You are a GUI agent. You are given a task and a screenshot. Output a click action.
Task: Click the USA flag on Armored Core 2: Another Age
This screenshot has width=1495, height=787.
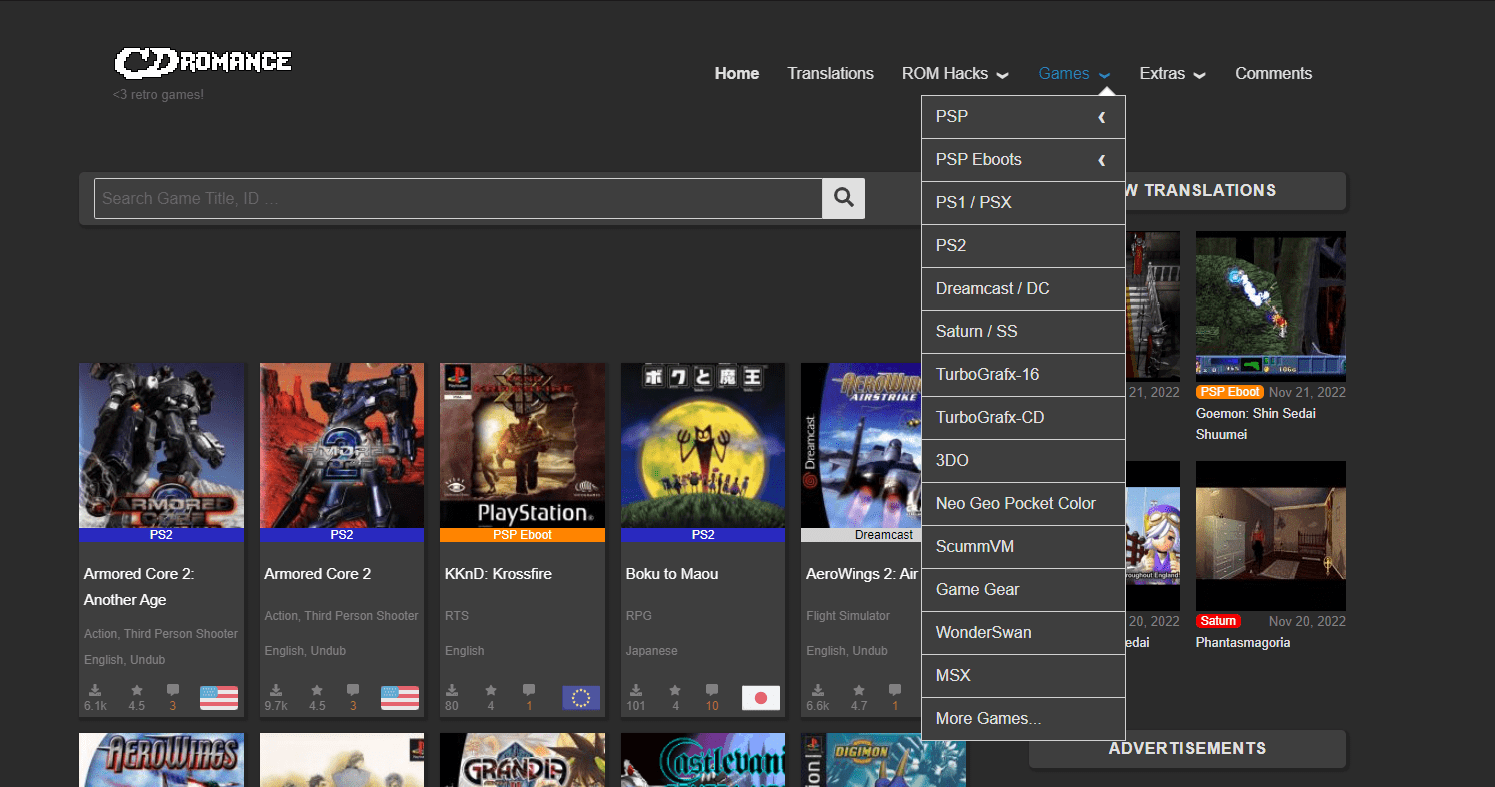(x=219, y=698)
